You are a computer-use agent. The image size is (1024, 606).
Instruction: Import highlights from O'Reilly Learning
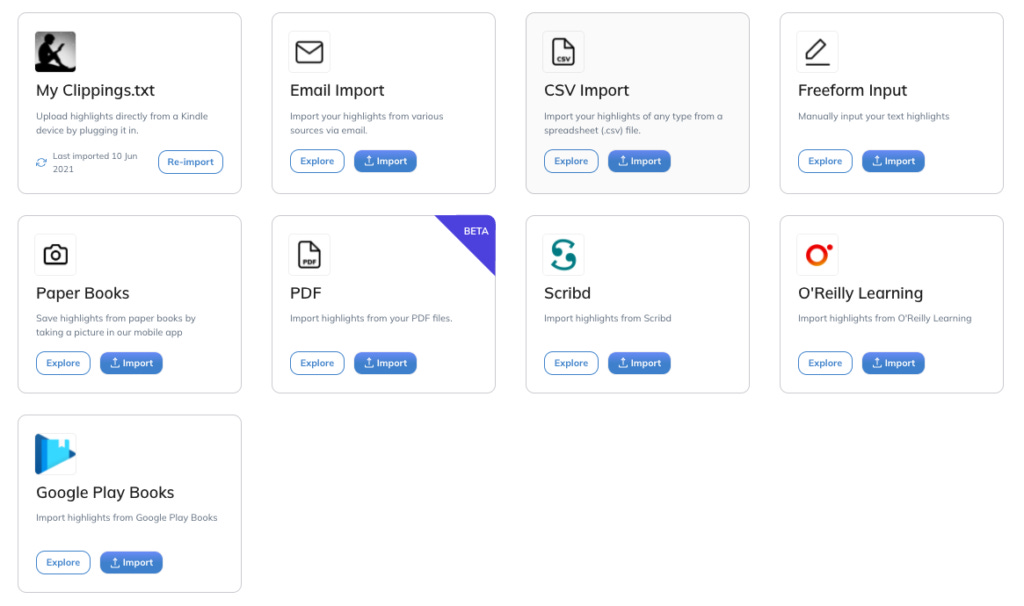tap(893, 363)
